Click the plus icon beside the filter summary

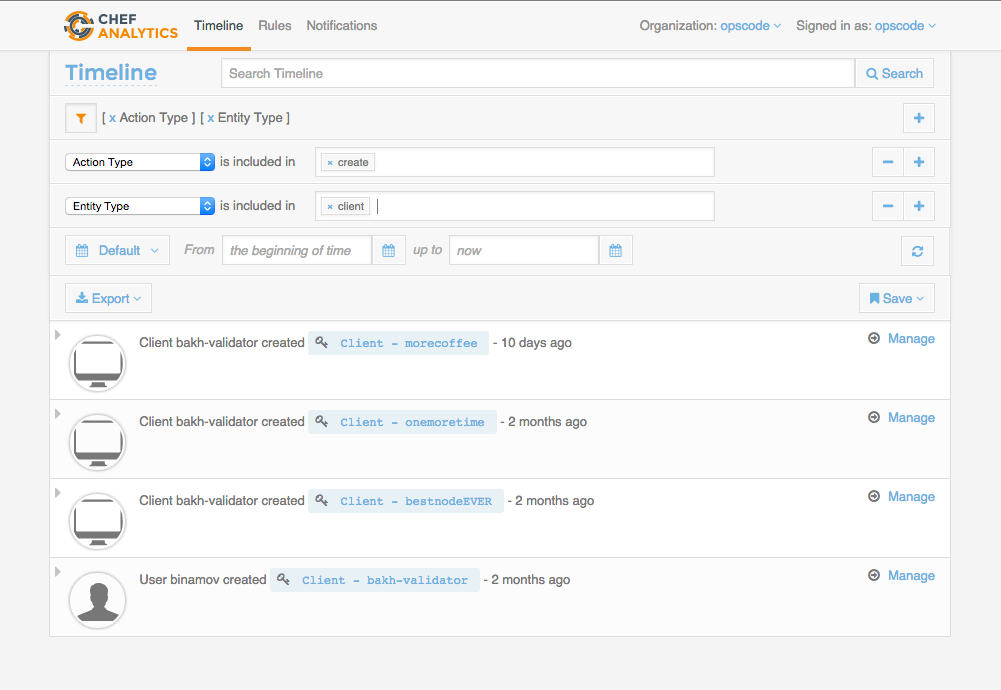point(918,118)
